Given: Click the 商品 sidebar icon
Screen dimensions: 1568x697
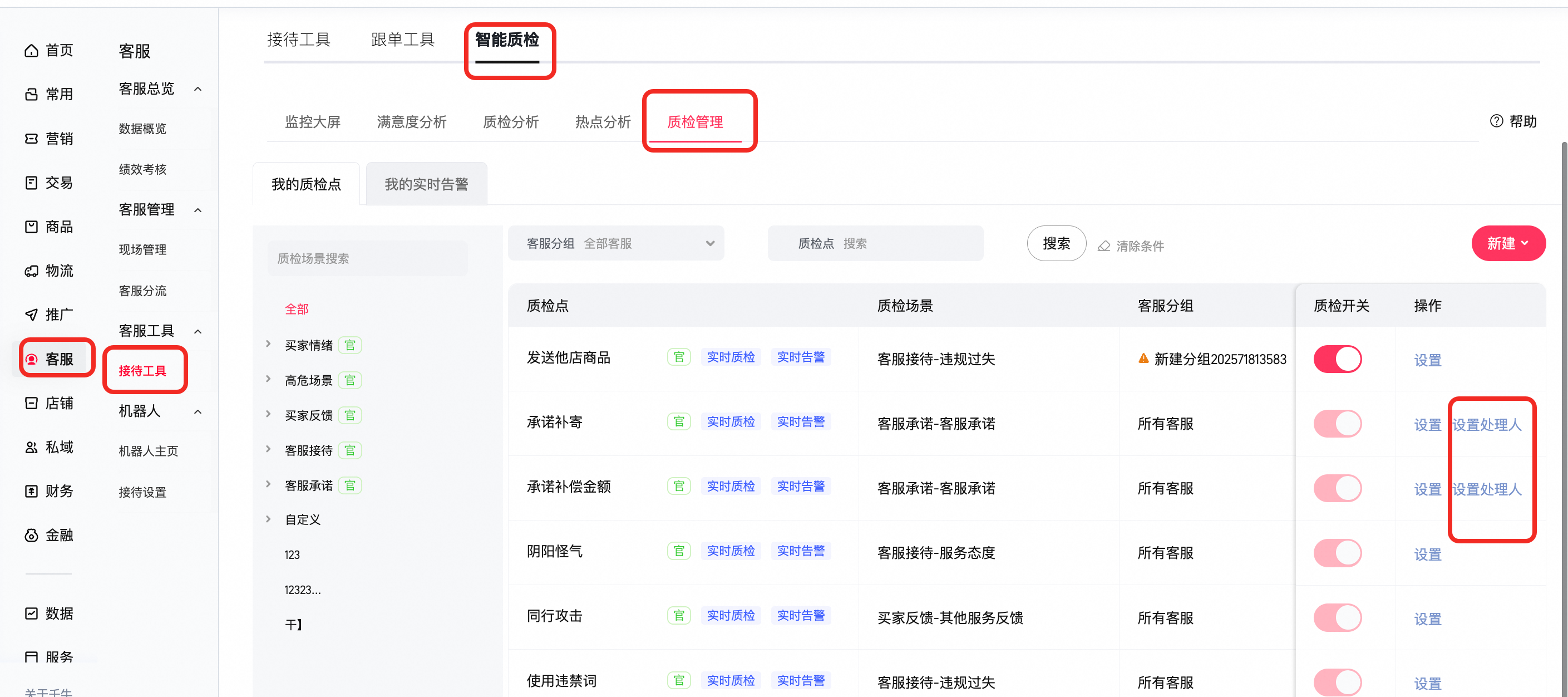Looking at the screenshot, I should (32, 226).
